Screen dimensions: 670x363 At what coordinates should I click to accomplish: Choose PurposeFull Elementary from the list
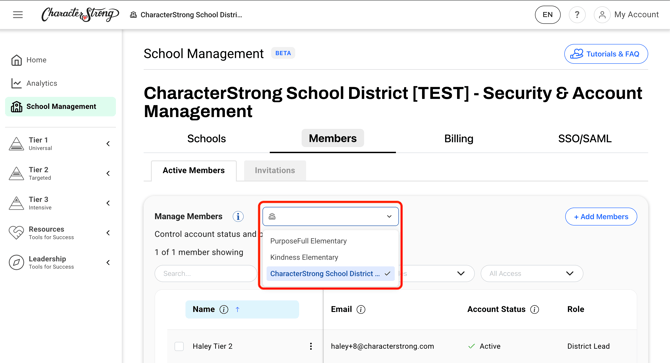tap(309, 241)
